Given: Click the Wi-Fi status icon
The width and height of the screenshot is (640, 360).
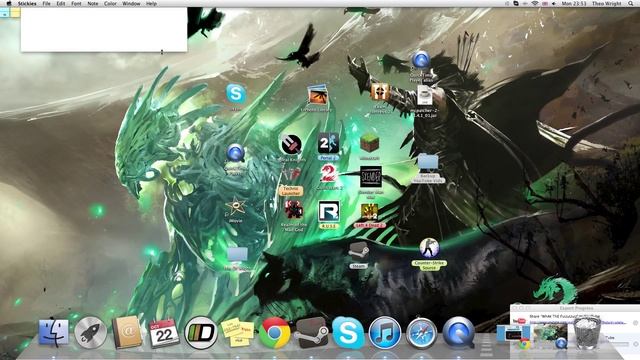Looking at the screenshot, I should [535, 4].
